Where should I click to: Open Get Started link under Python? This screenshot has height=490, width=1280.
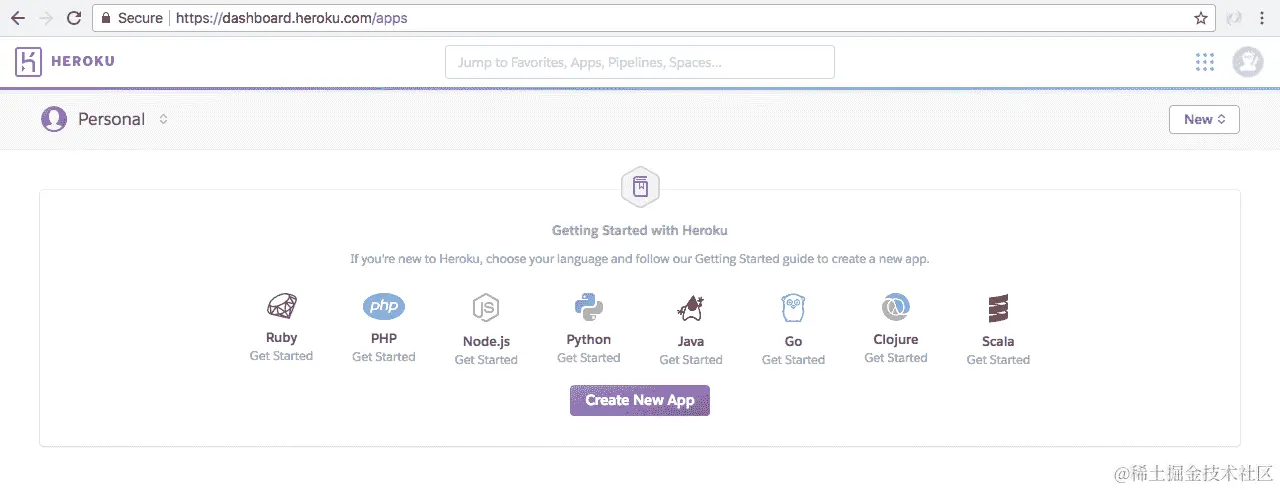click(588, 358)
